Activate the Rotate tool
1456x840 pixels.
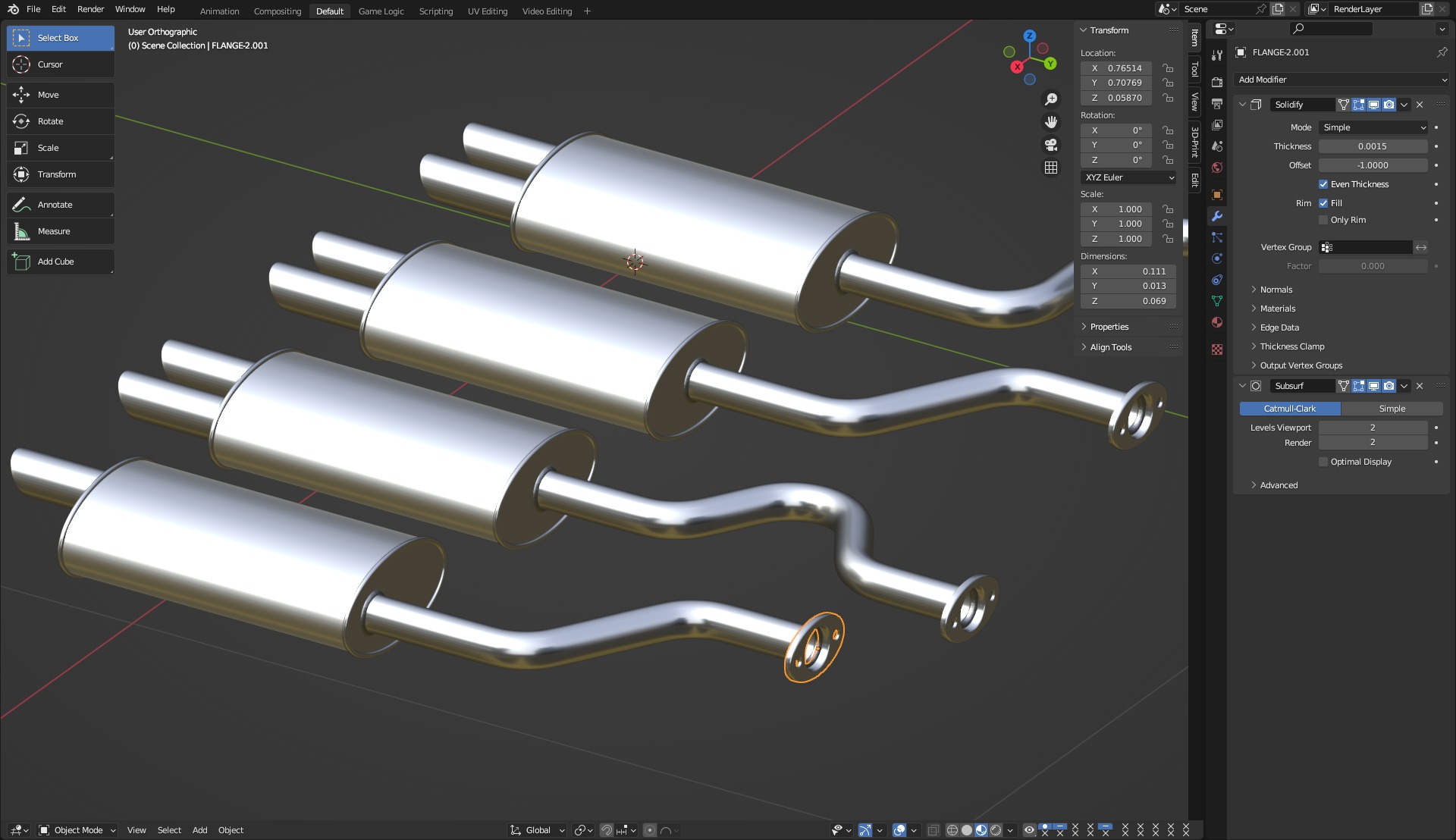tap(61, 121)
